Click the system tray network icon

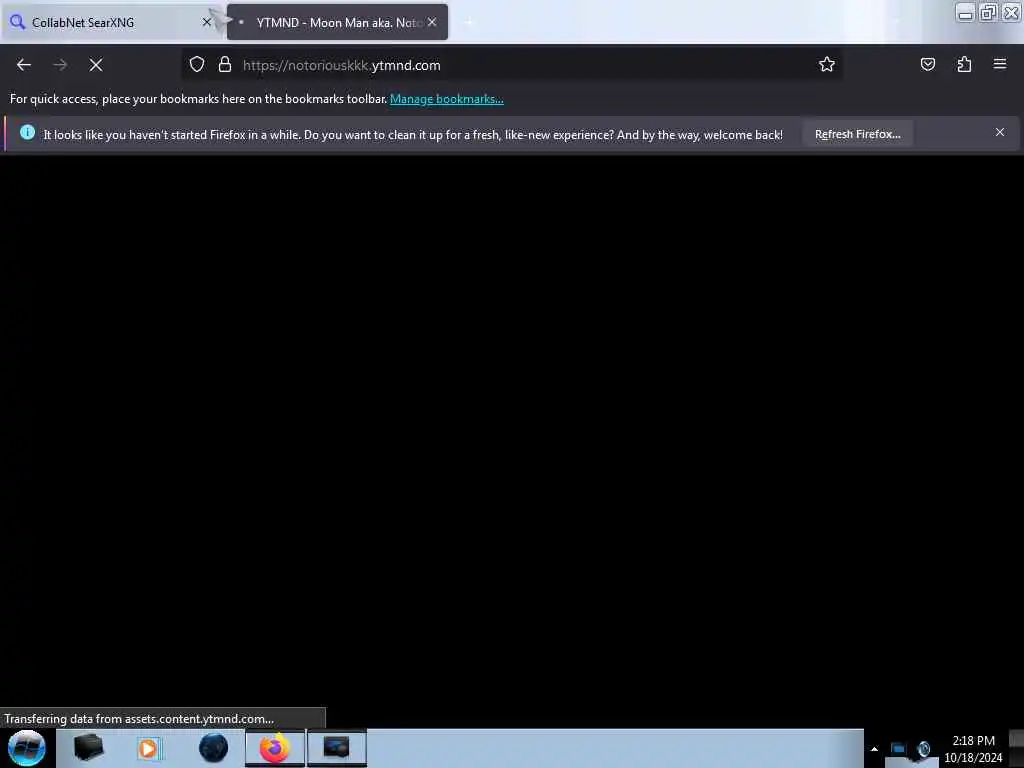point(898,749)
